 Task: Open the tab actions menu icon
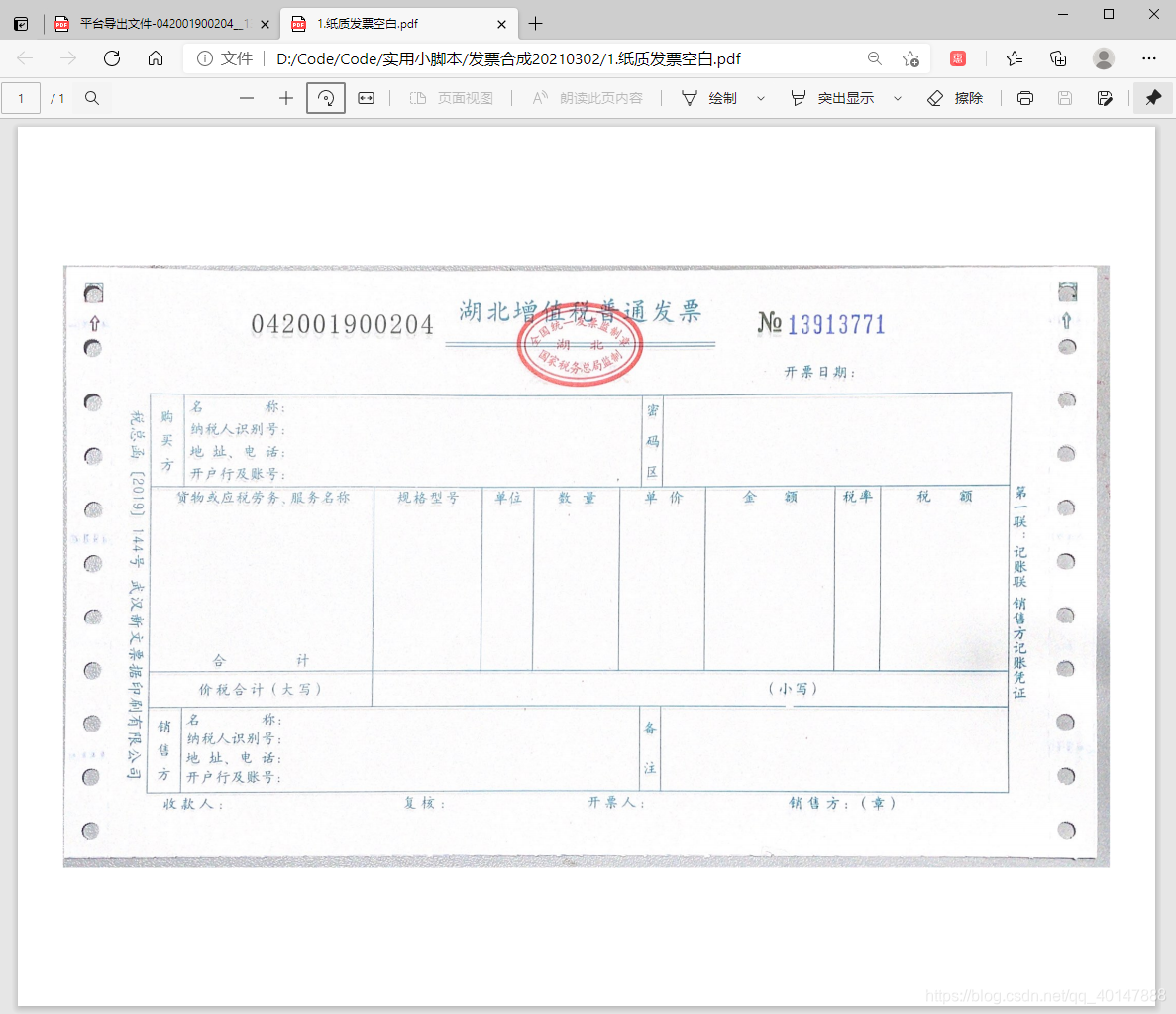coord(21,24)
